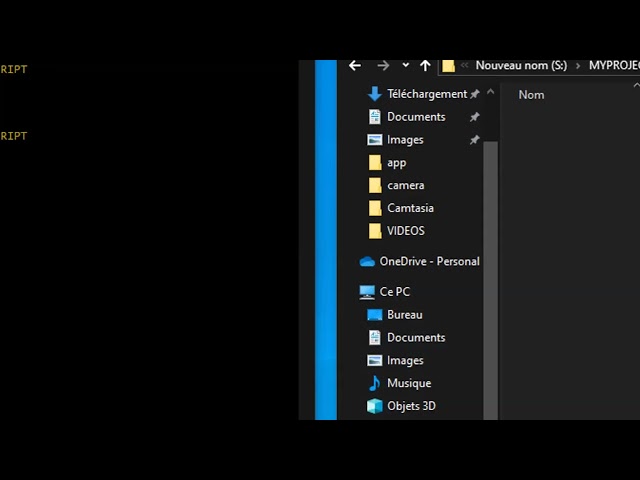Sort files by Nom column header
Image resolution: width=640 pixels, height=480 pixels.
pyautogui.click(x=531, y=95)
